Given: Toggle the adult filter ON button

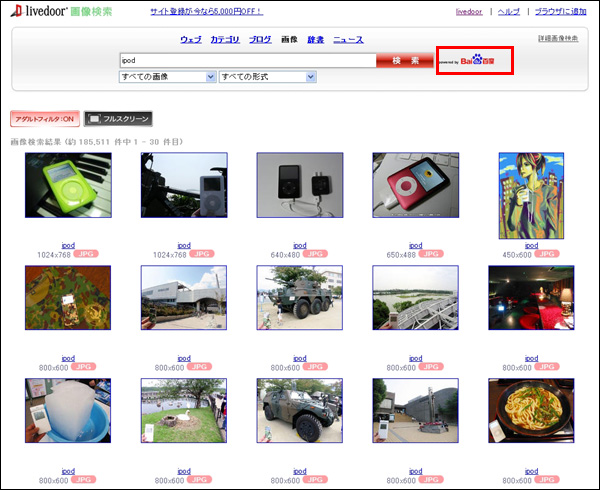Looking at the screenshot, I should pyautogui.click(x=44, y=119).
